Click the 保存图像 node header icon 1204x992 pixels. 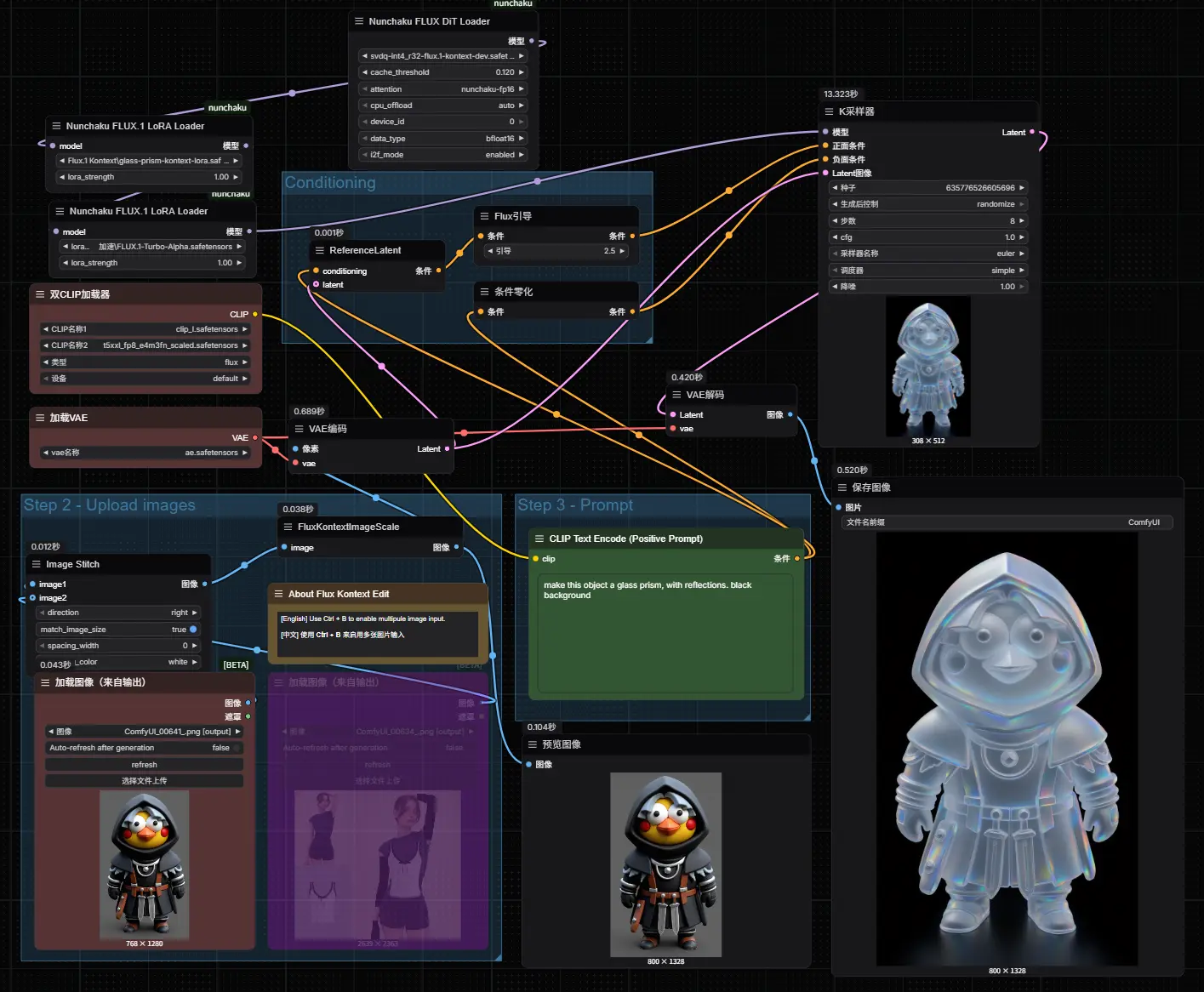(x=842, y=487)
